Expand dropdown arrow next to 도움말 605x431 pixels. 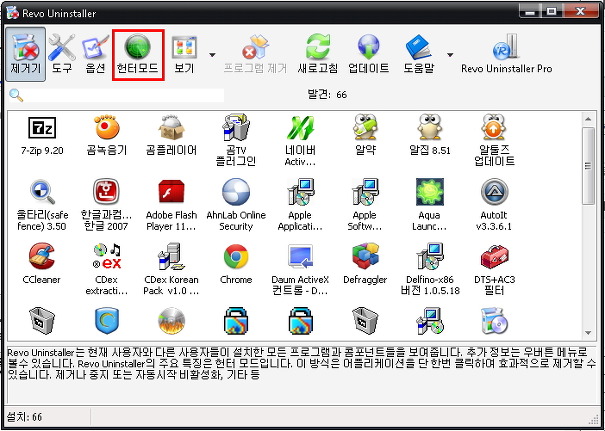(450, 55)
